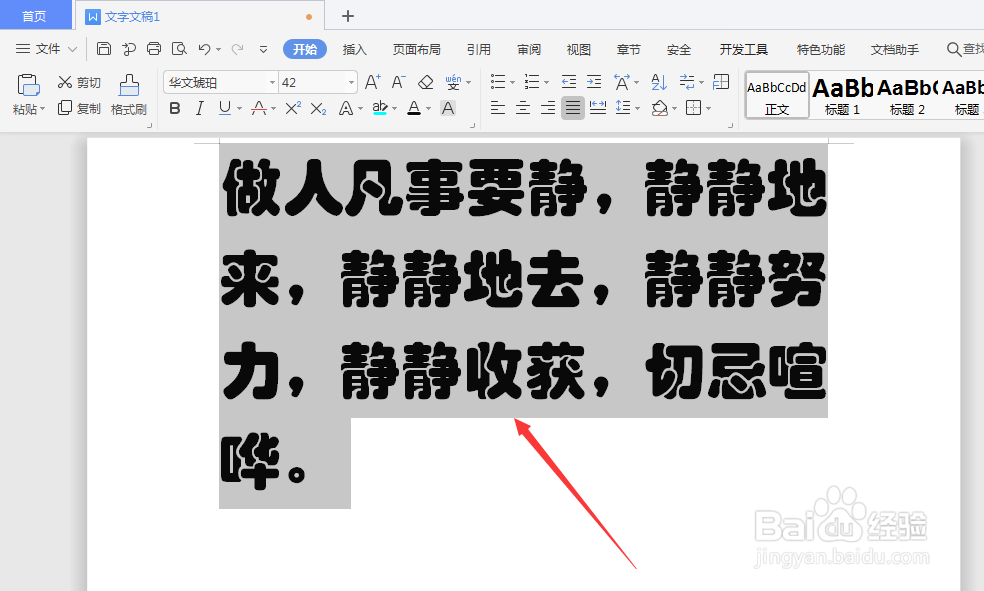Toggle Justify alignment
Image resolution: width=984 pixels, height=591 pixels.
pyautogui.click(x=573, y=108)
